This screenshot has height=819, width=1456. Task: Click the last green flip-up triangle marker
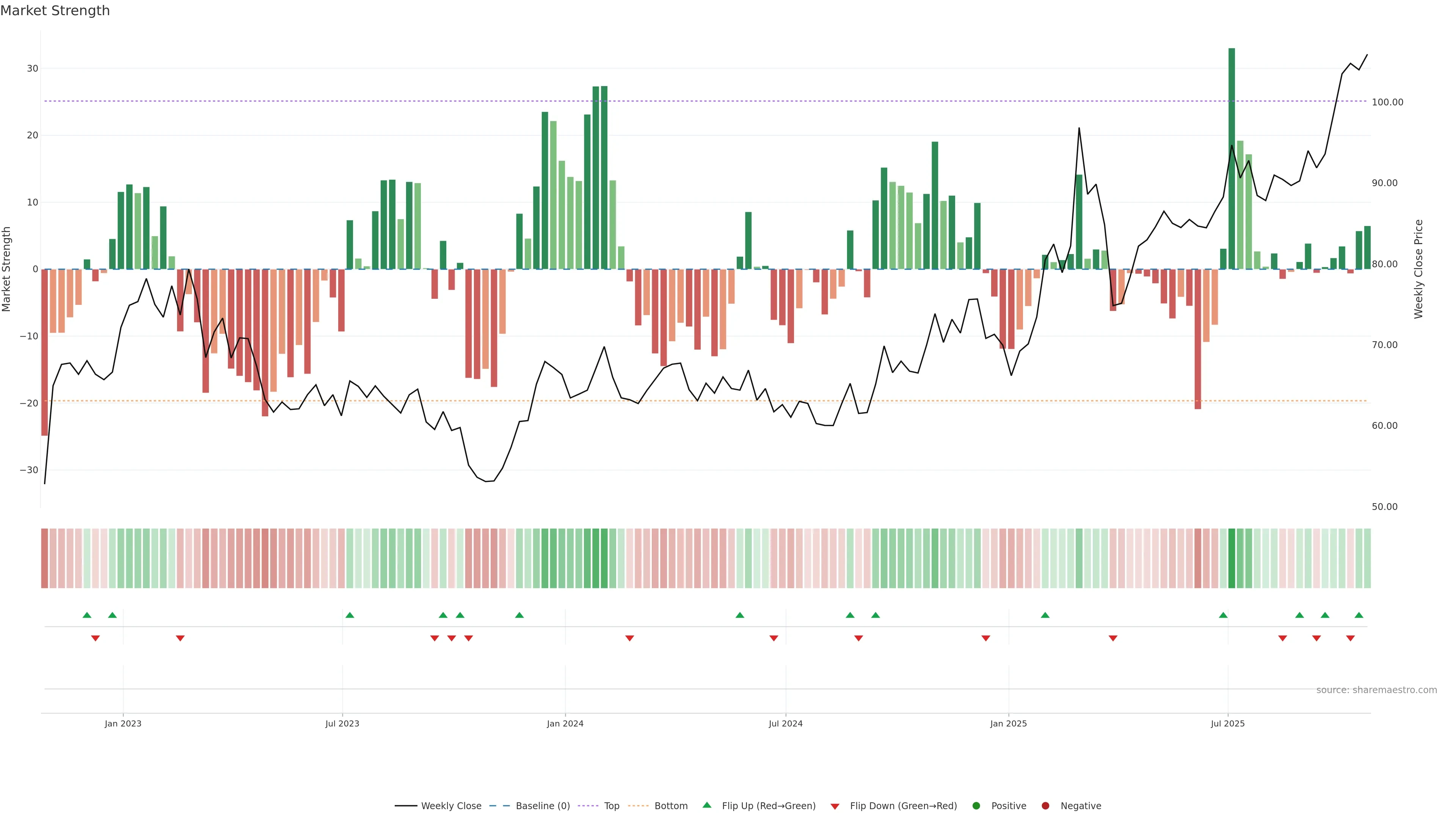coord(1359,615)
